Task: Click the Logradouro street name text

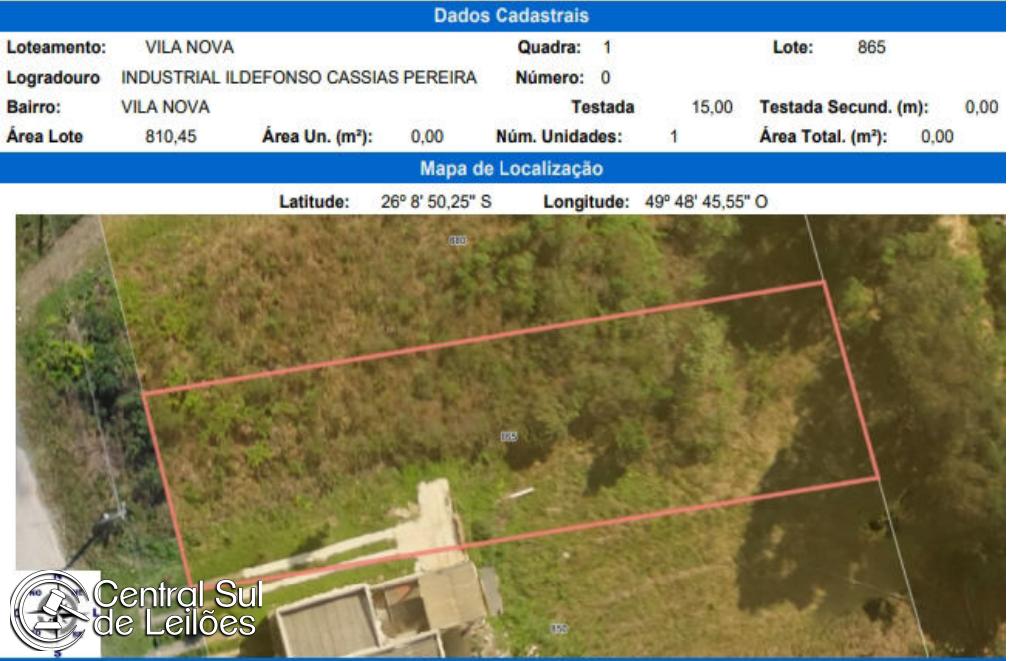Action: (x=299, y=77)
